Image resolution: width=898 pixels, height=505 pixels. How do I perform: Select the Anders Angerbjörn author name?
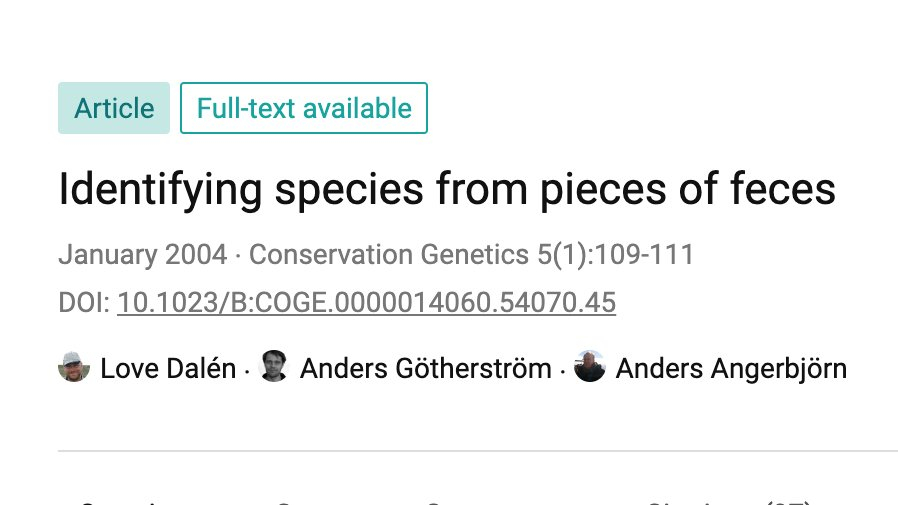[731, 368]
